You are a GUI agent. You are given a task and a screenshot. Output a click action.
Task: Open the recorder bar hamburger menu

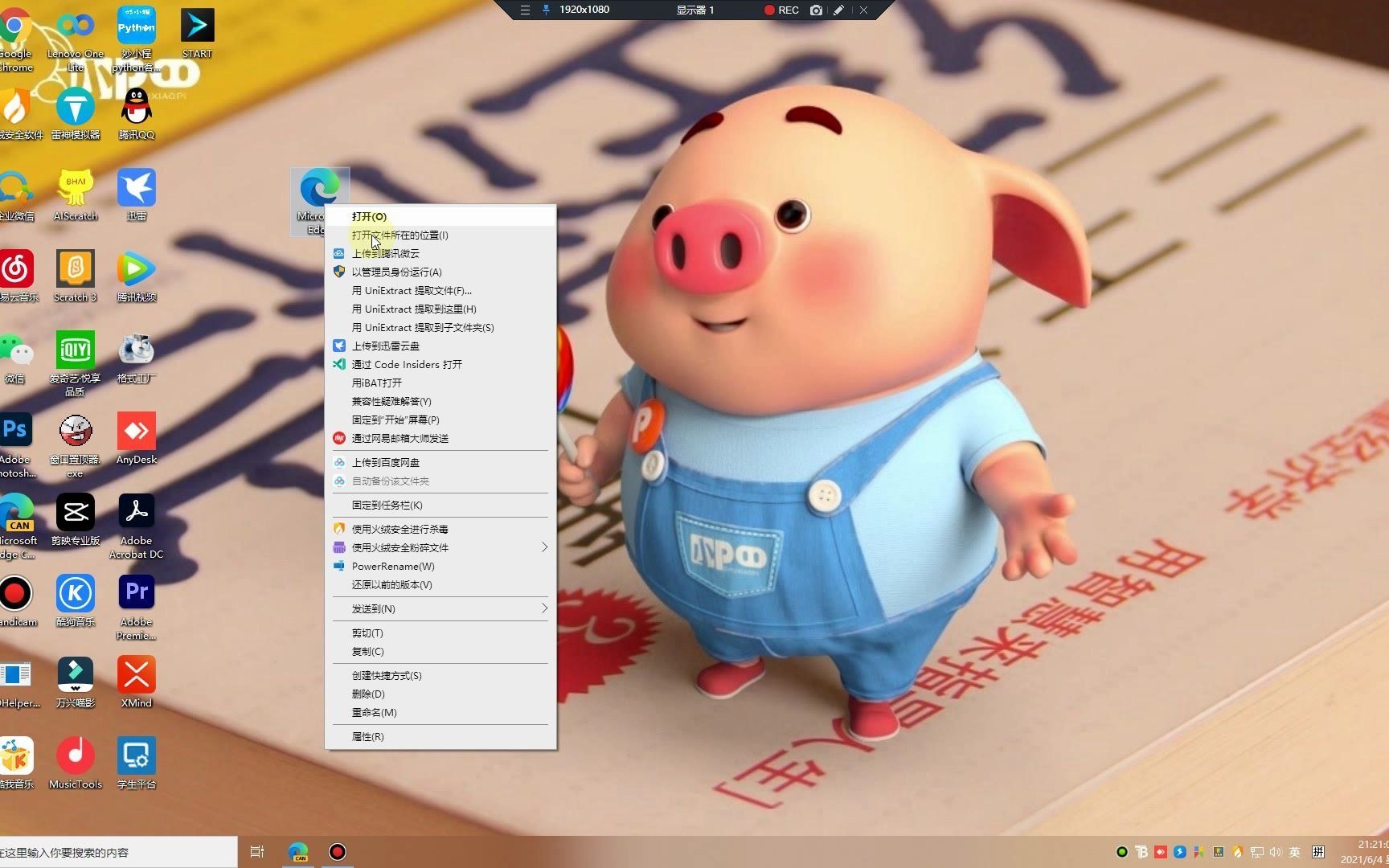click(525, 10)
